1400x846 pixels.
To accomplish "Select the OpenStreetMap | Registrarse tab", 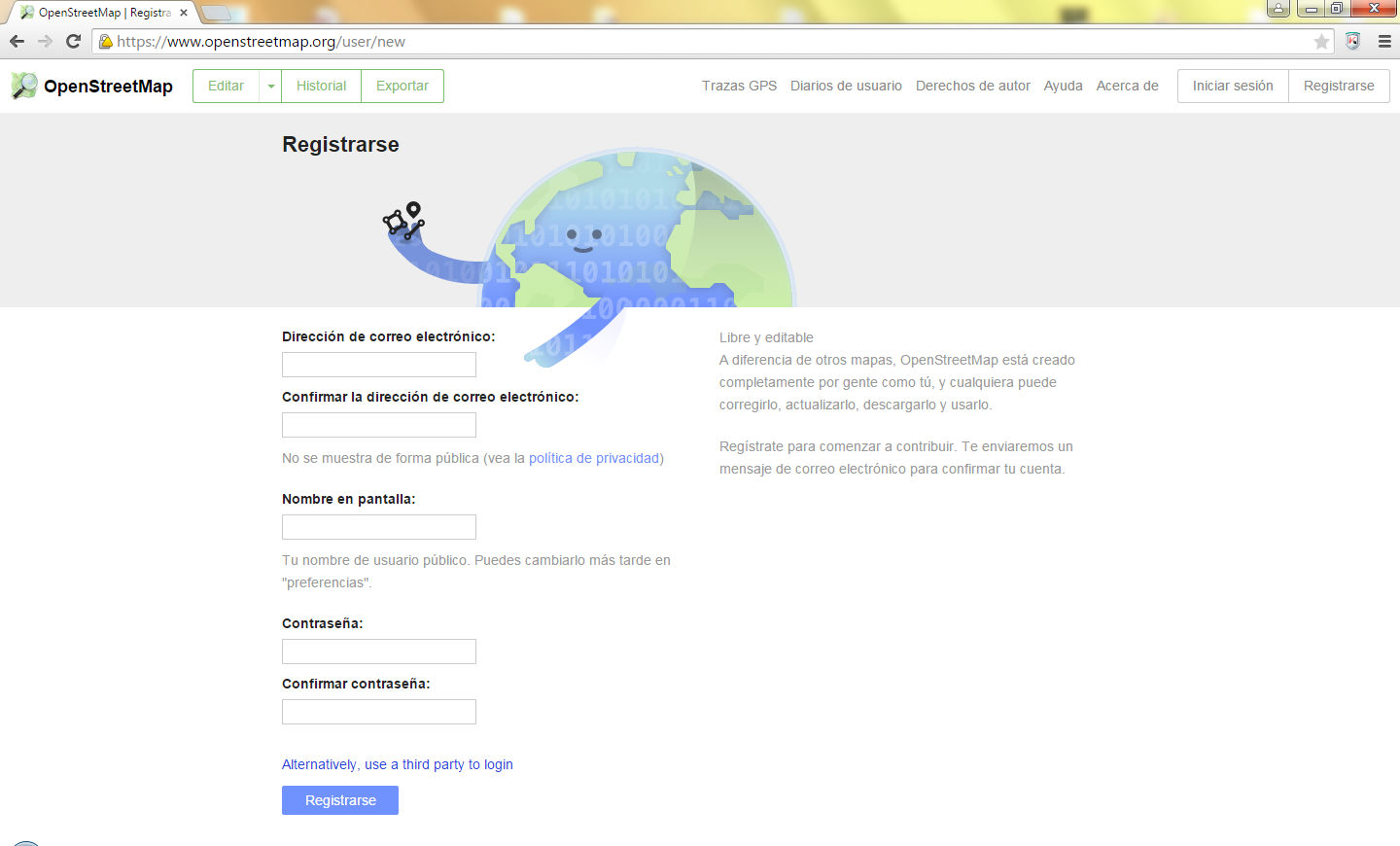I will [104, 13].
